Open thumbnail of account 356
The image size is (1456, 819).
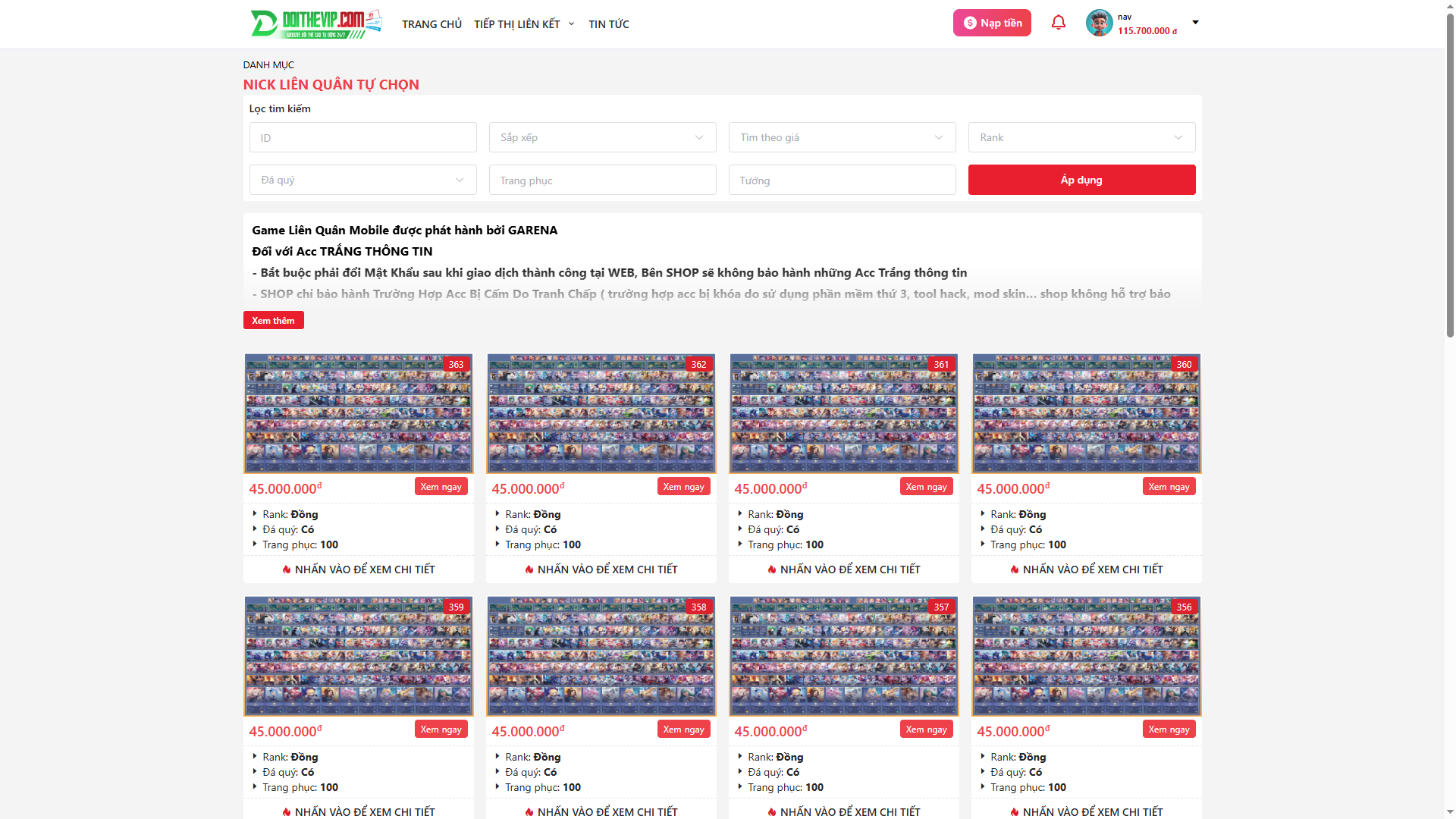pyautogui.click(x=1087, y=656)
